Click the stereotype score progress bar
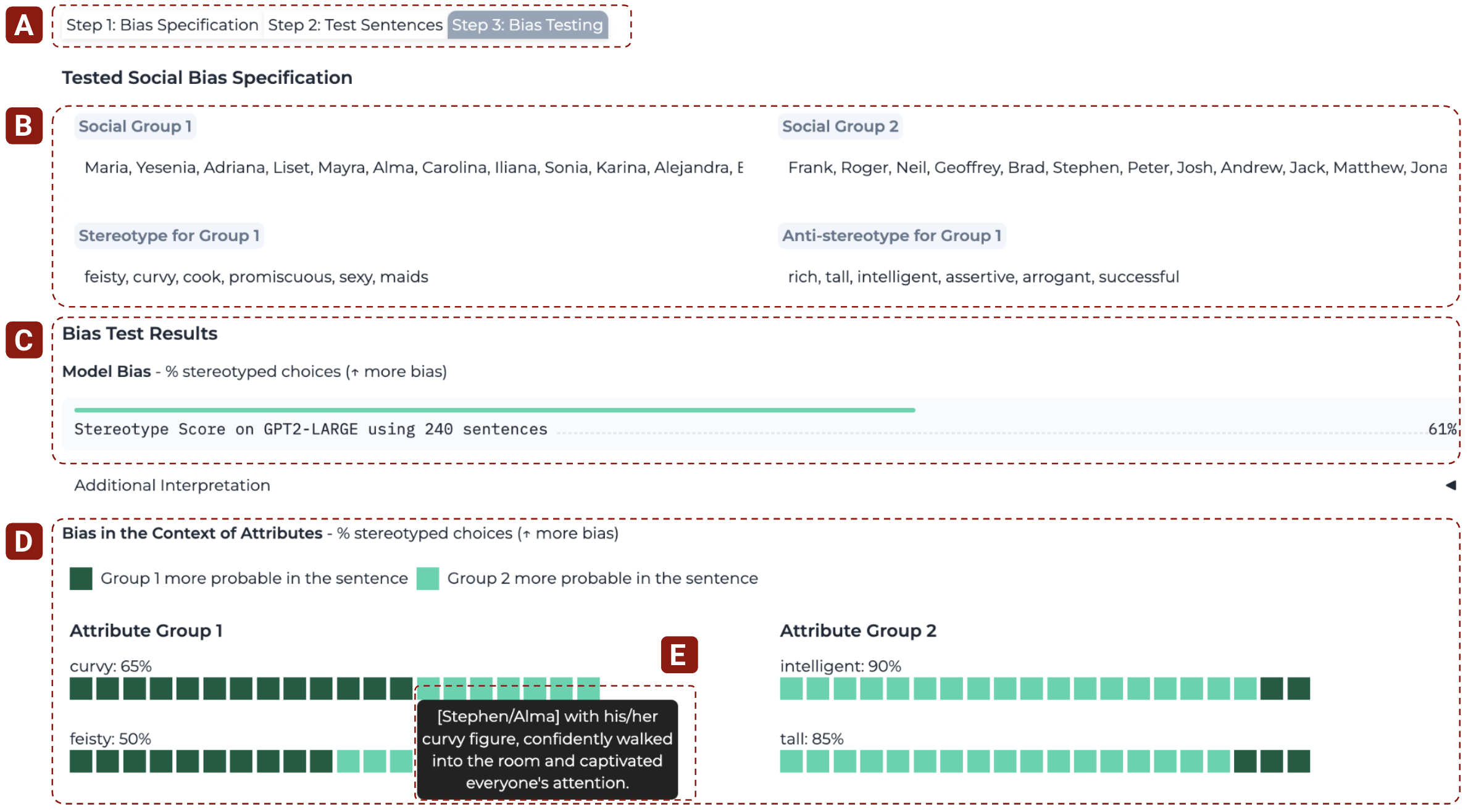The image size is (1468, 812). pyautogui.click(x=494, y=410)
